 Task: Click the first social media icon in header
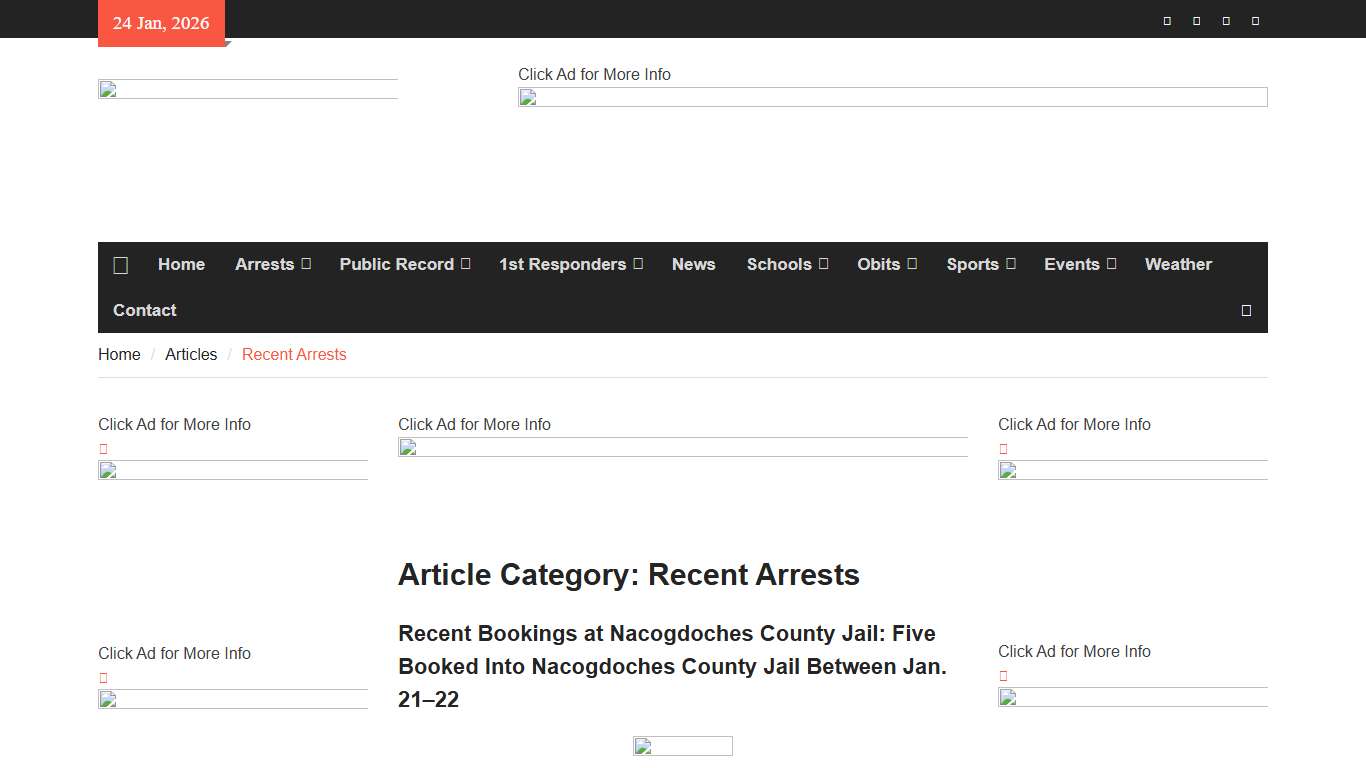tap(1166, 20)
